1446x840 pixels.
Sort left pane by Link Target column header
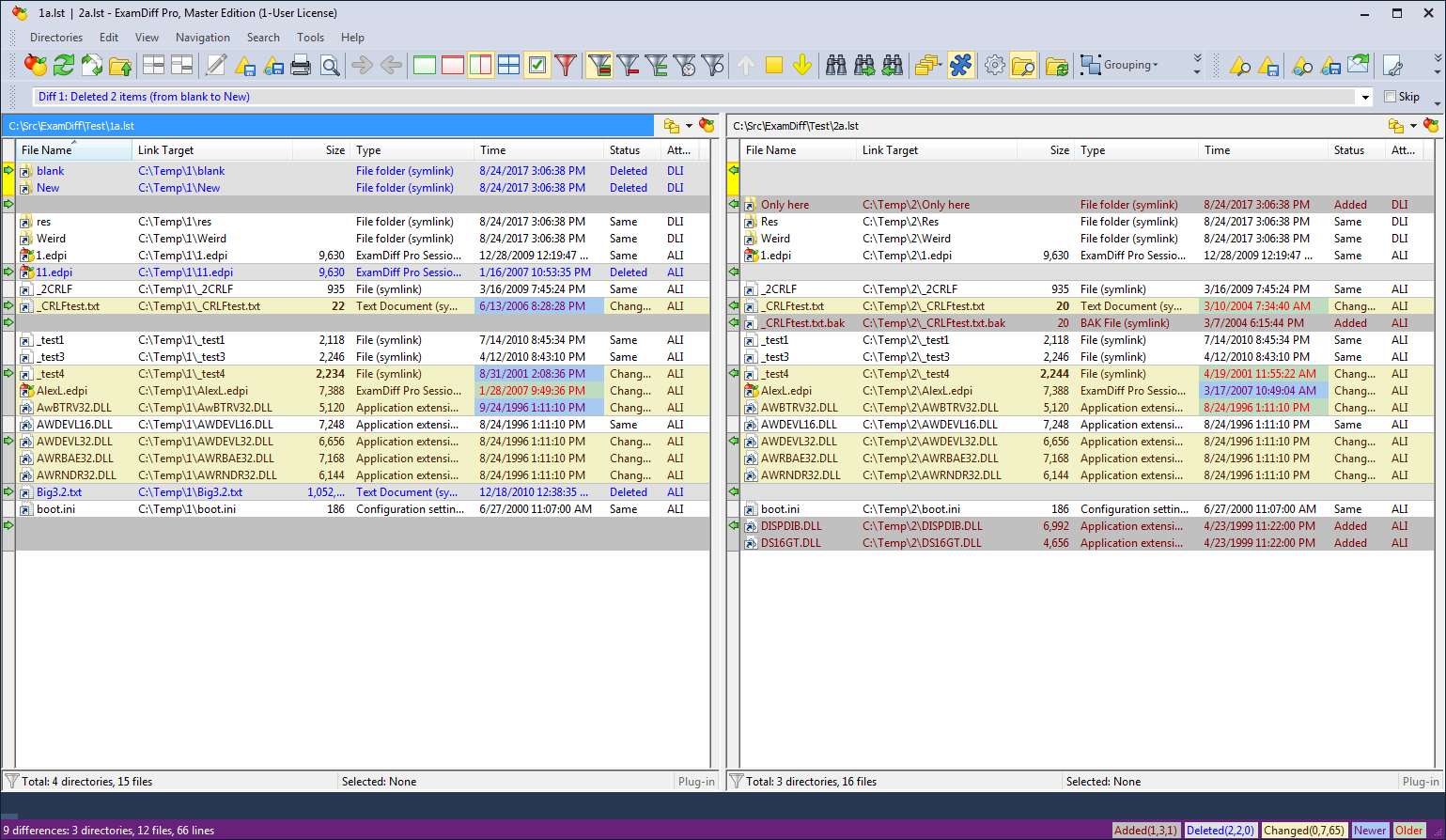(212, 150)
